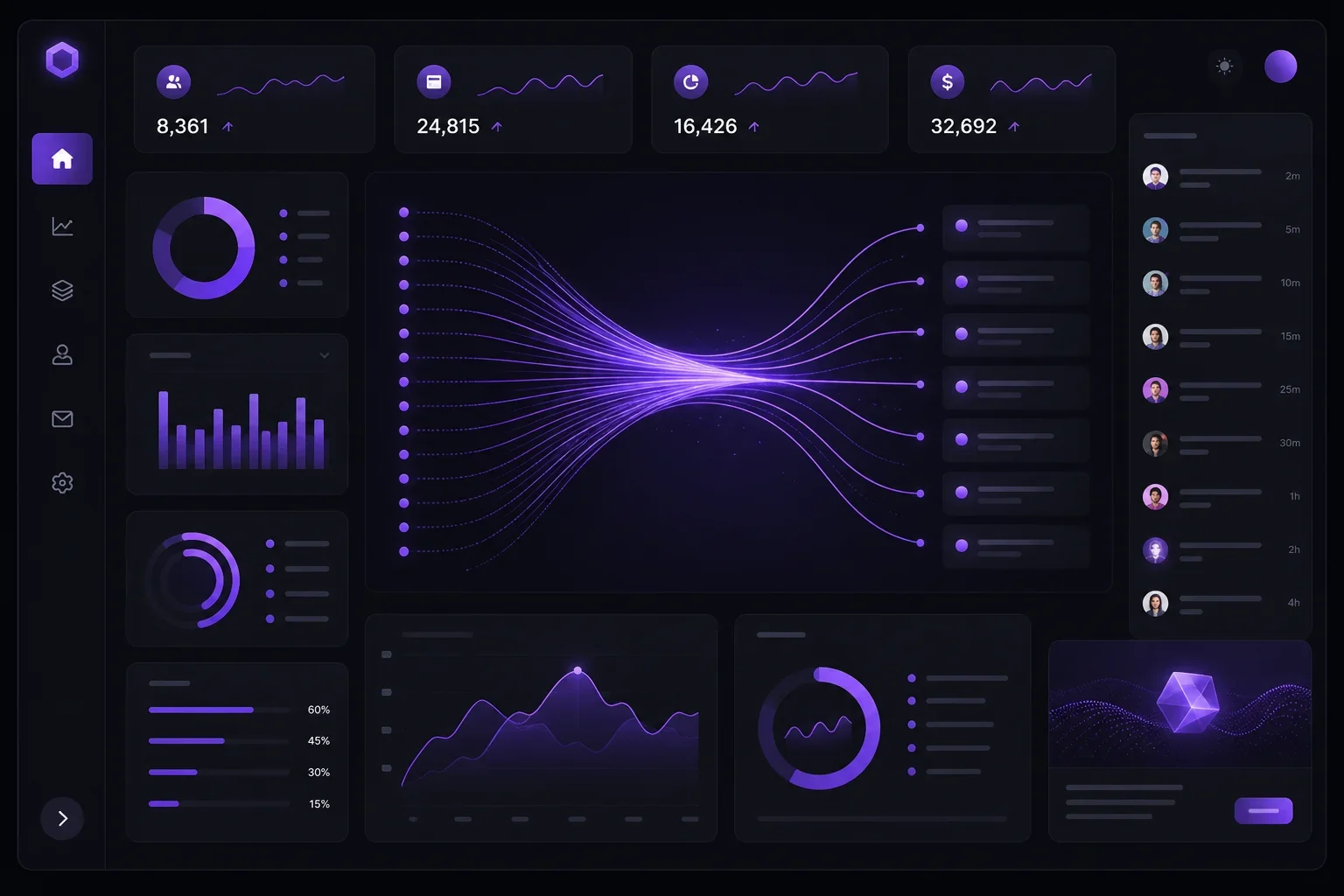Click the purple button on the crystal promo card

[x=1263, y=811]
